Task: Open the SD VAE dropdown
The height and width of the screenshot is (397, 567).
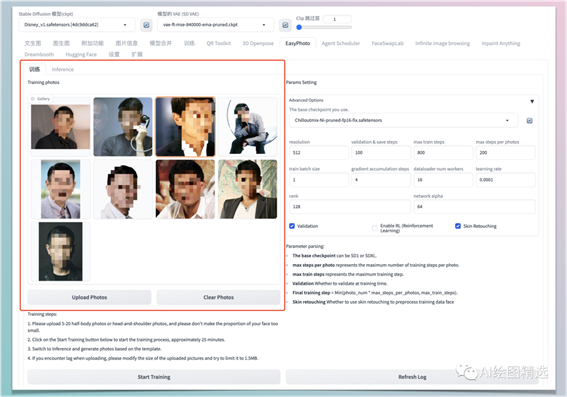Action: click(216, 25)
